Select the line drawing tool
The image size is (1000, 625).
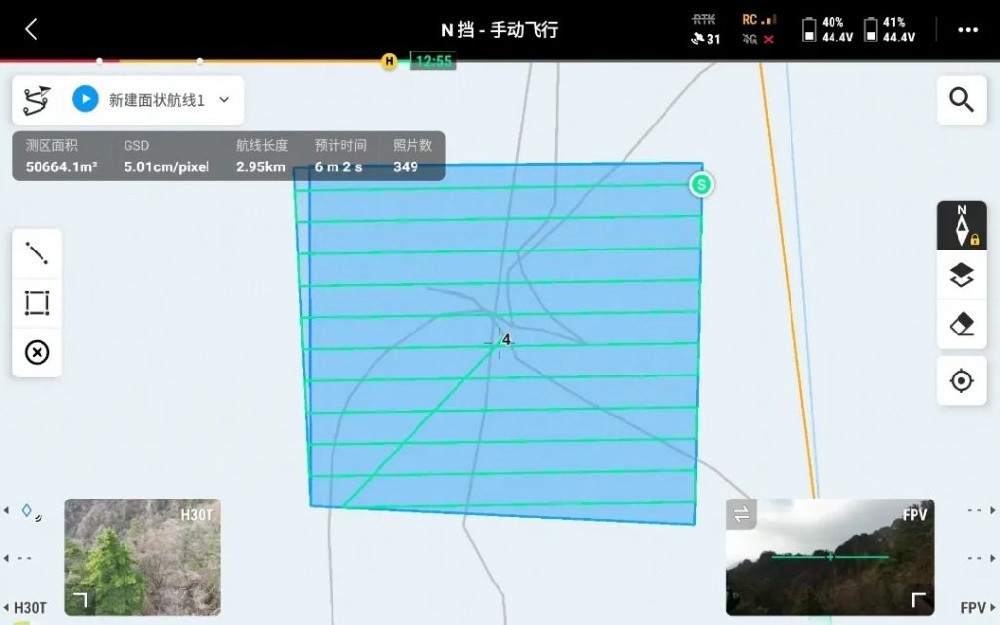pyautogui.click(x=37, y=253)
